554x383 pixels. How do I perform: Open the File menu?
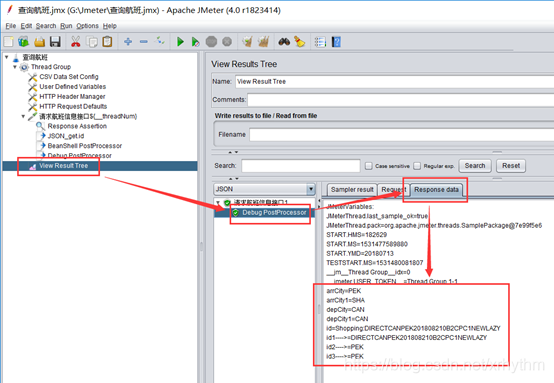pos(11,26)
